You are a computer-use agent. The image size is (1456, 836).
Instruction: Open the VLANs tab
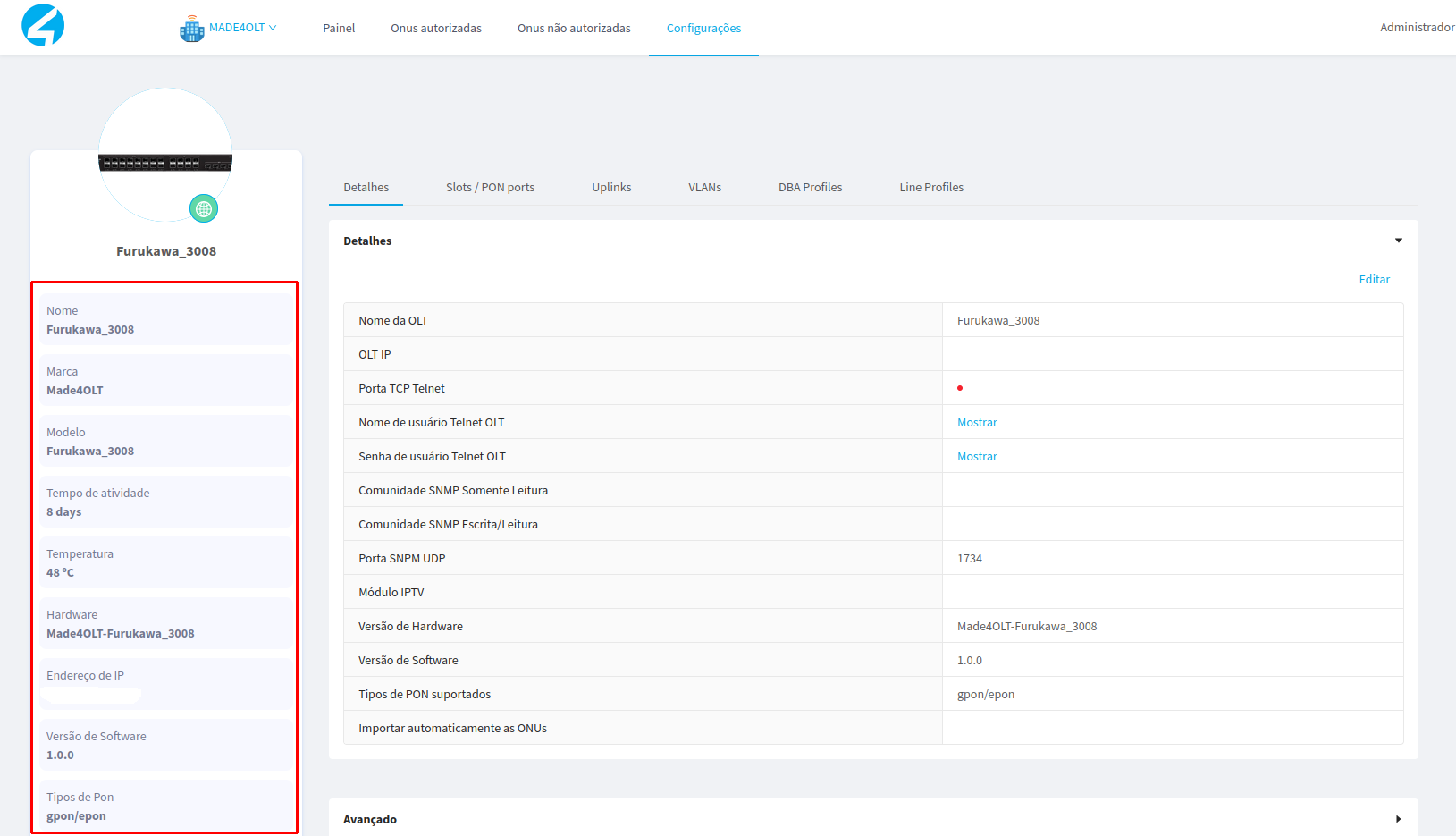[704, 187]
